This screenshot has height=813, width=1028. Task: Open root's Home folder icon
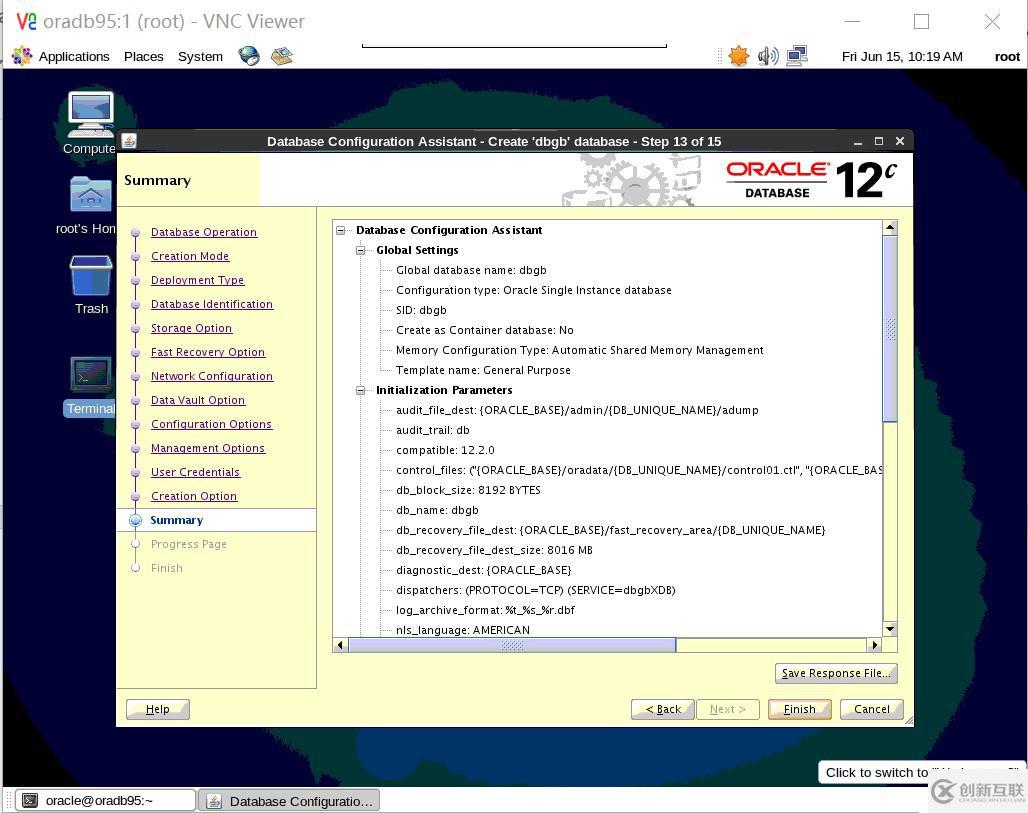click(x=90, y=194)
